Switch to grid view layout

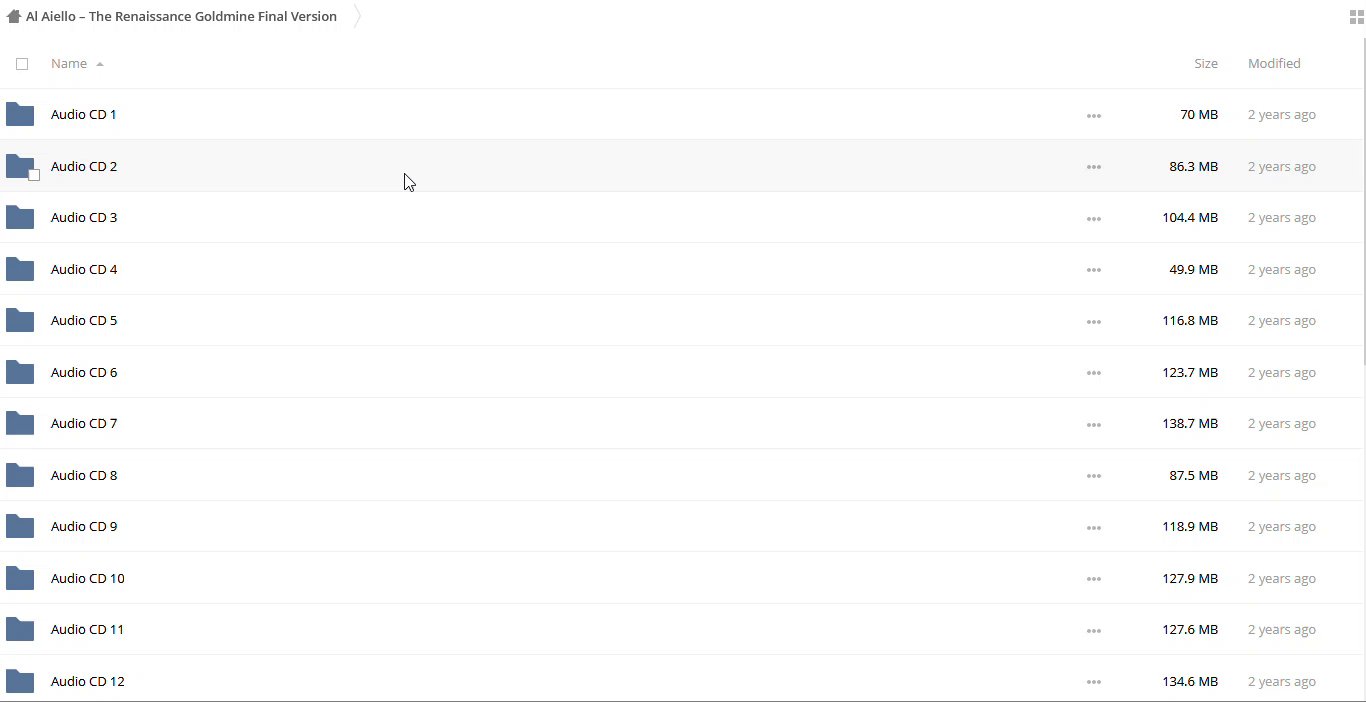tap(1357, 17)
